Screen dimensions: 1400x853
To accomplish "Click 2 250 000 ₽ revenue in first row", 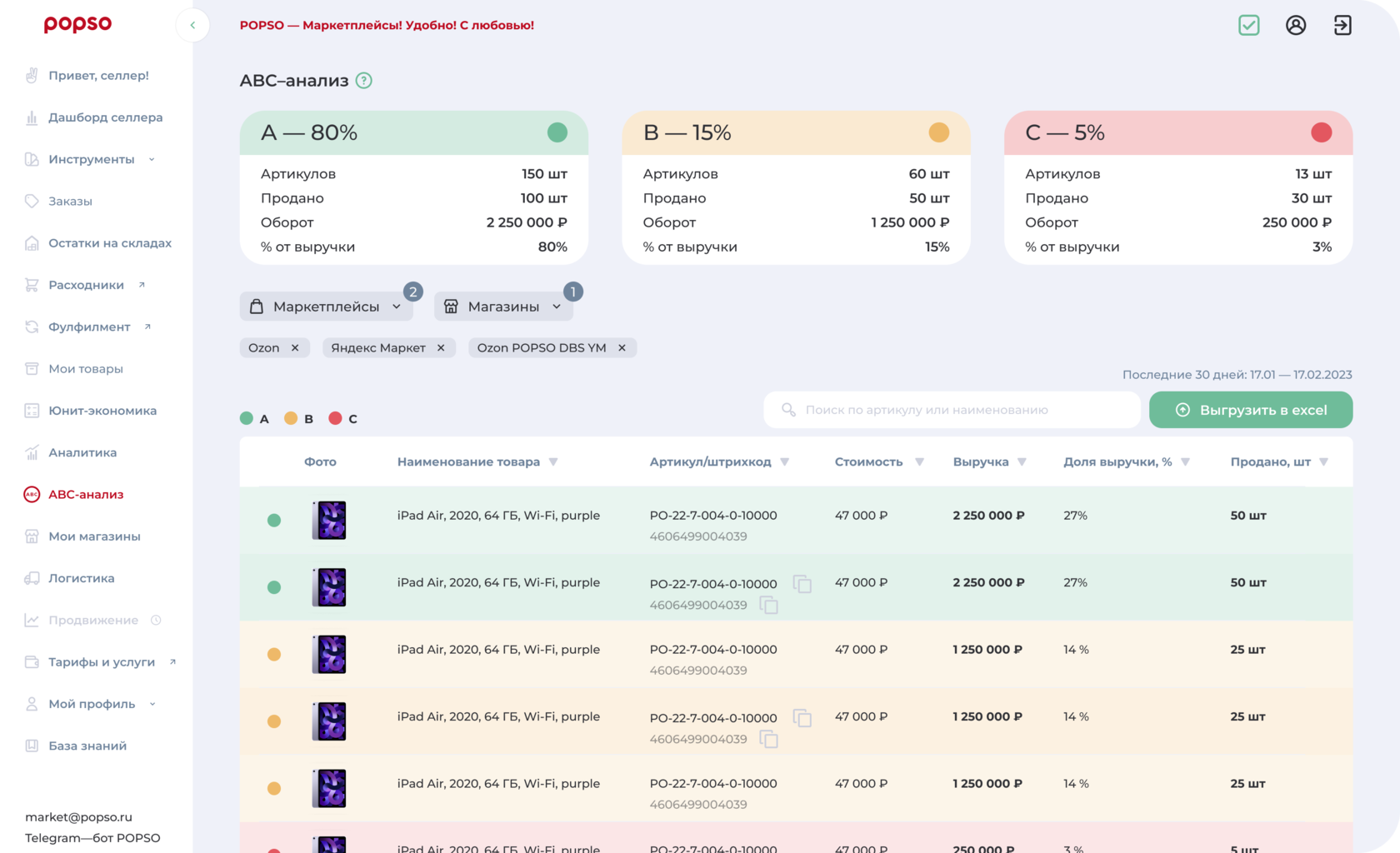I will pyautogui.click(x=989, y=516).
